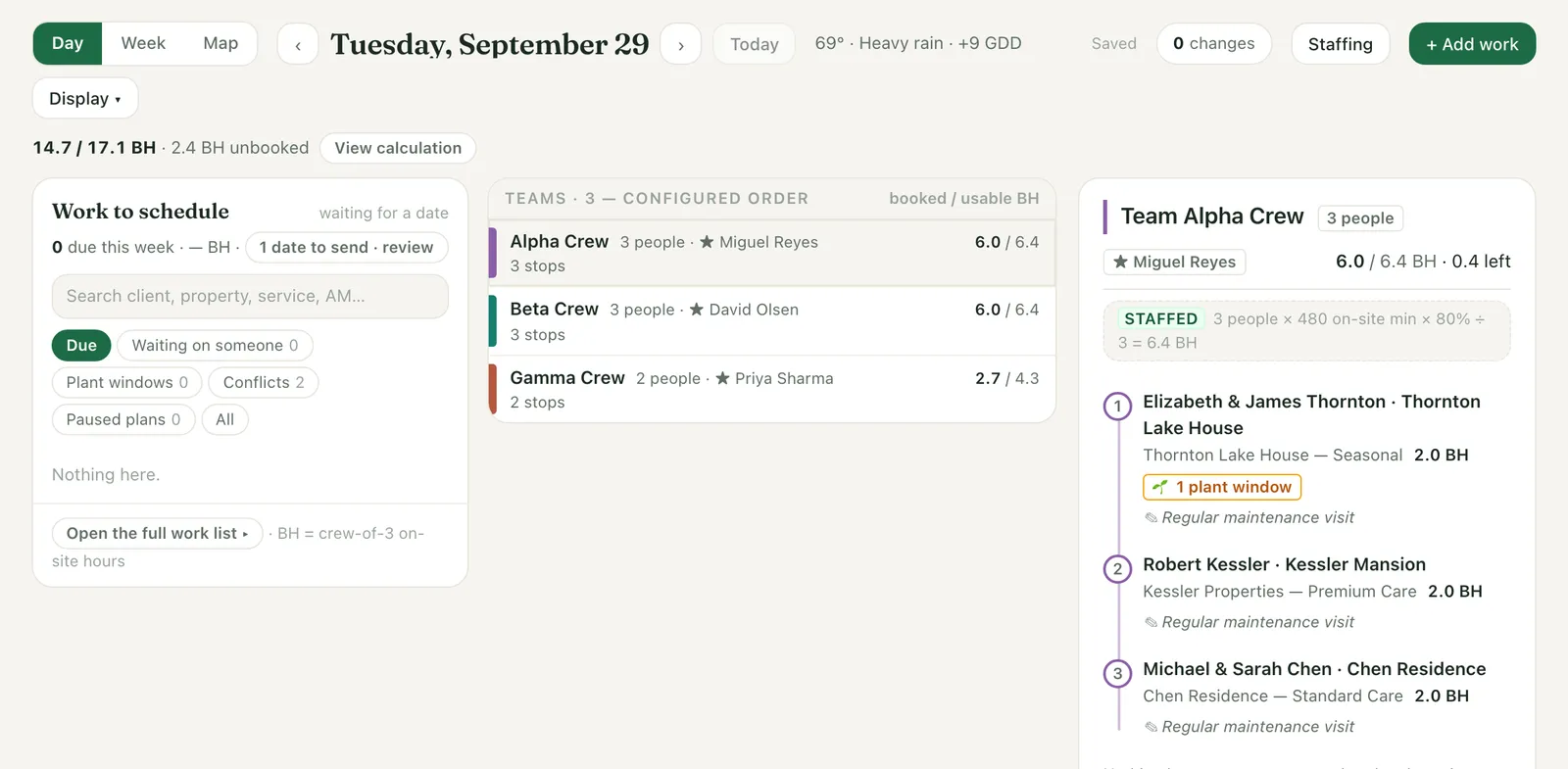The height and width of the screenshot is (769, 1568).
Task: Go to previous day with left chevron
Action: (298, 44)
